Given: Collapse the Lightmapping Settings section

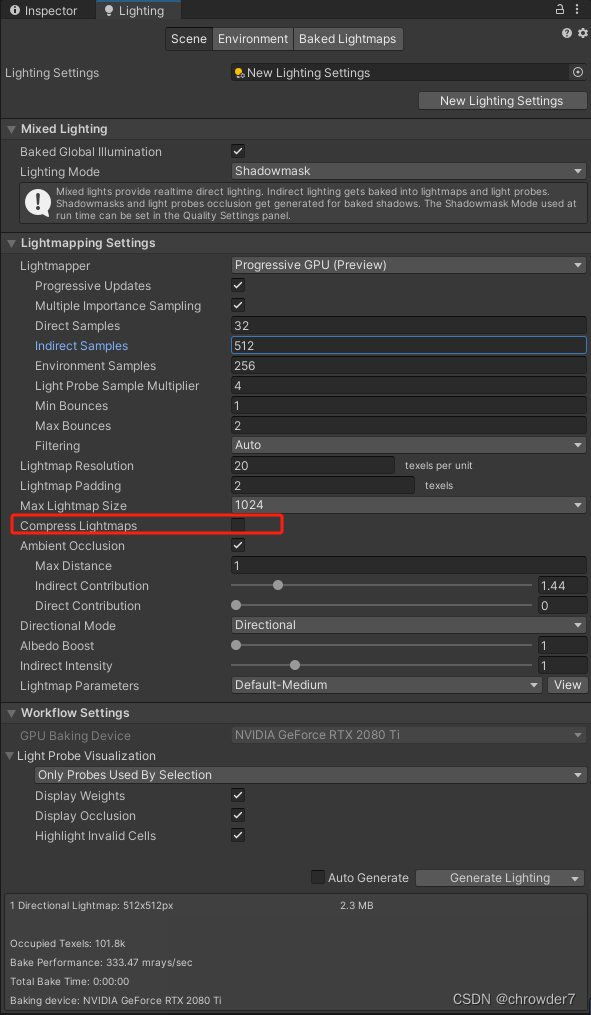Looking at the screenshot, I should [10, 242].
